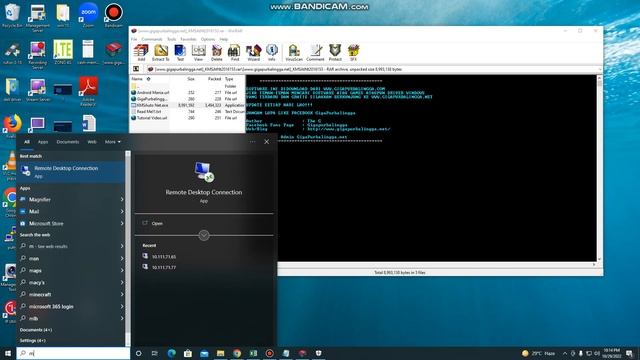Image resolution: width=640 pixels, height=360 pixels.
Task: Click the up-one-level icon beside WinRAR address bar
Action: click(x=136, y=69)
